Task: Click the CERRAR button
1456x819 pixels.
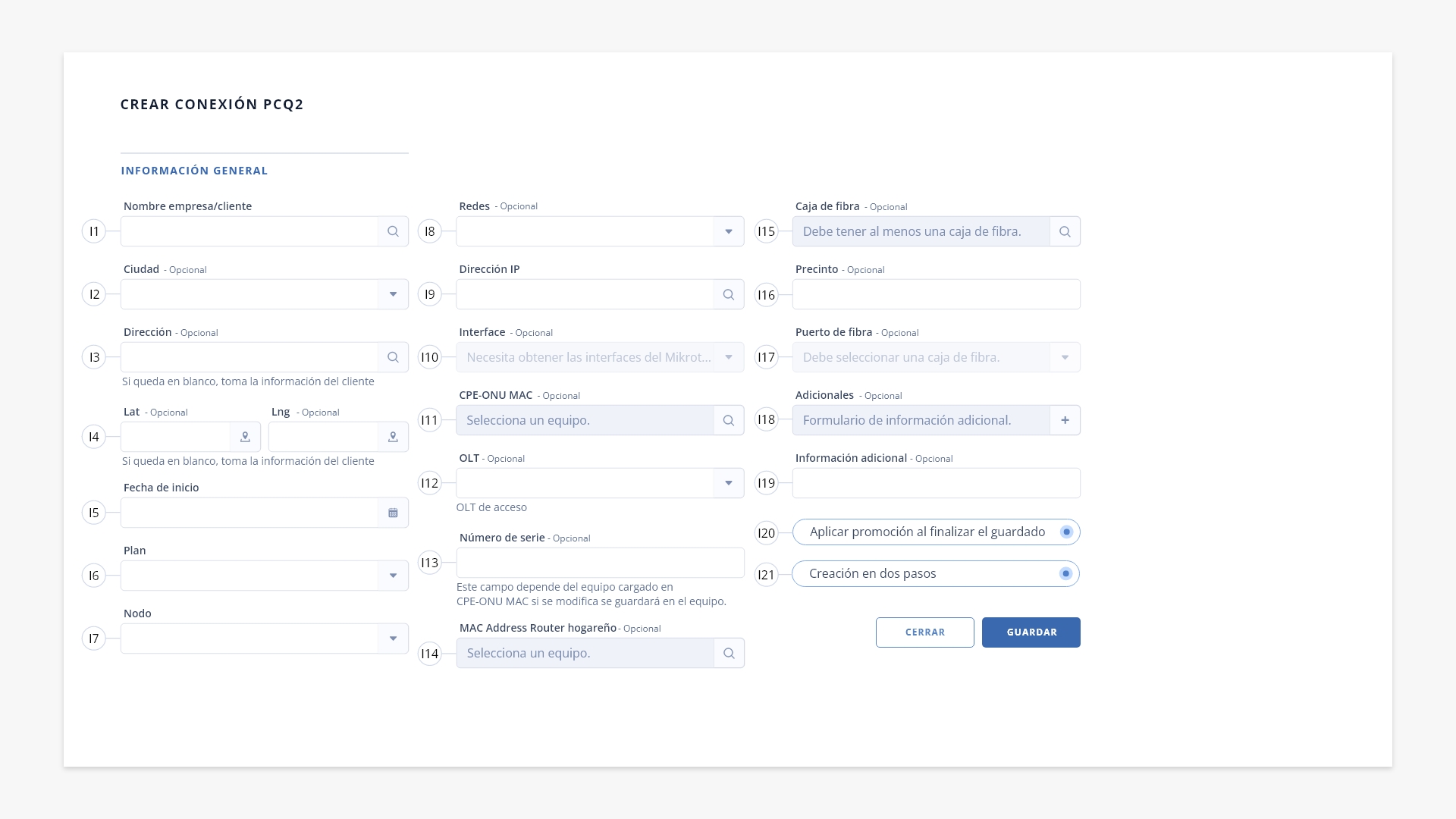Action: [925, 632]
